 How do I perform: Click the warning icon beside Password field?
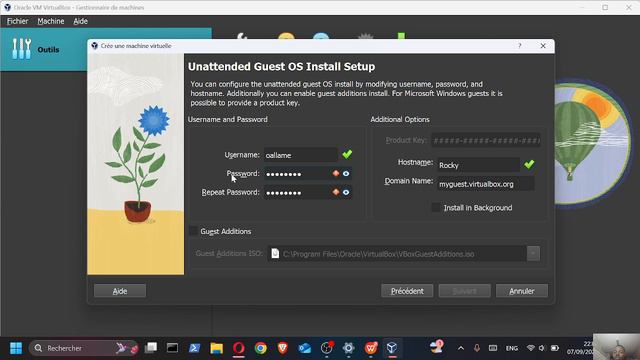click(336, 173)
